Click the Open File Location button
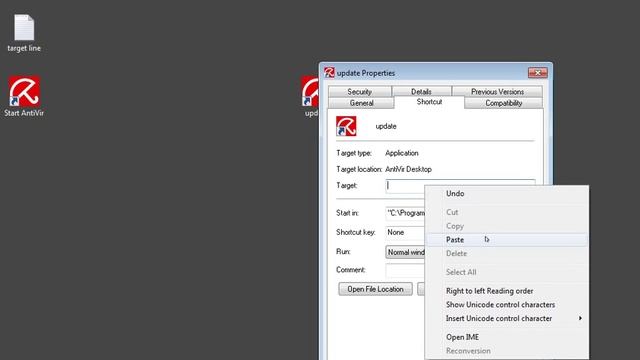 coord(376,289)
